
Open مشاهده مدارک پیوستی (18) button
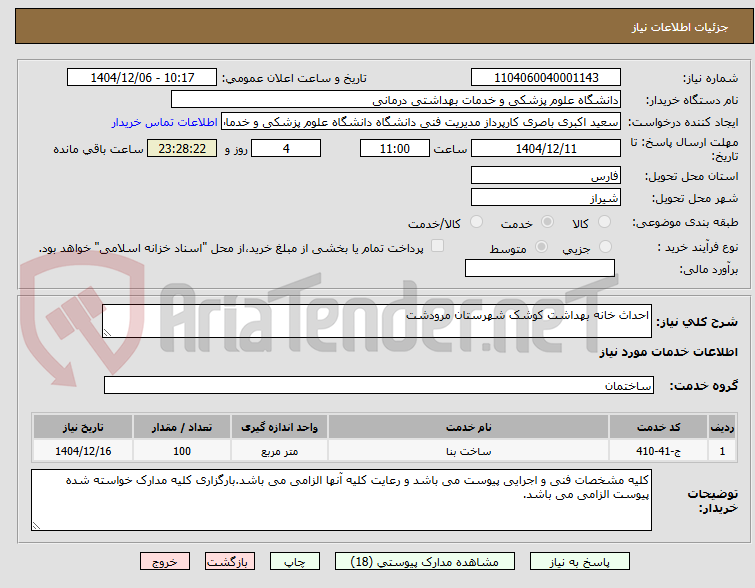[x=425, y=562]
